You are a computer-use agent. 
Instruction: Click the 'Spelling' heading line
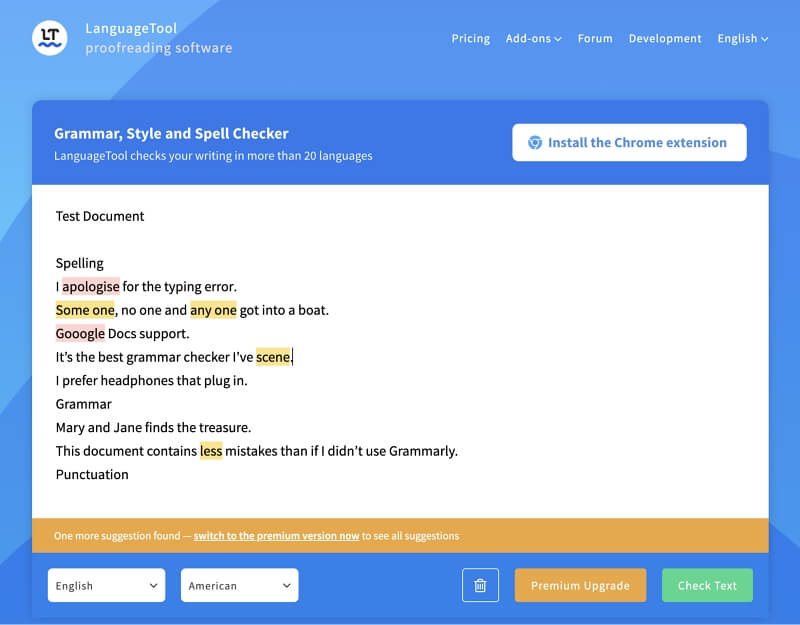pyautogui.click(x=80, y=263)
